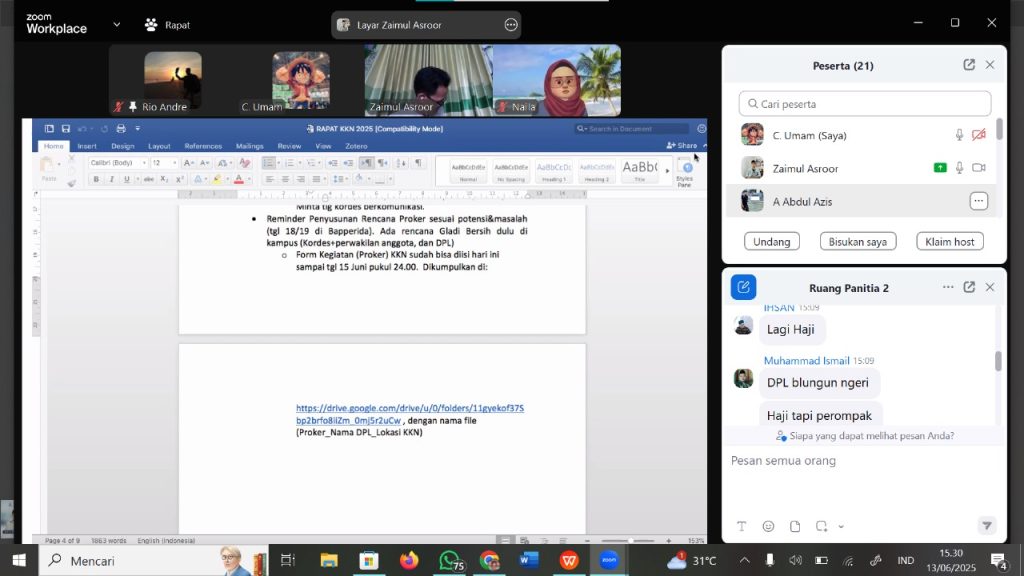Open the new chat compose icon
This screenshot has width=1024, height=576.
click(x=743, y=288)
